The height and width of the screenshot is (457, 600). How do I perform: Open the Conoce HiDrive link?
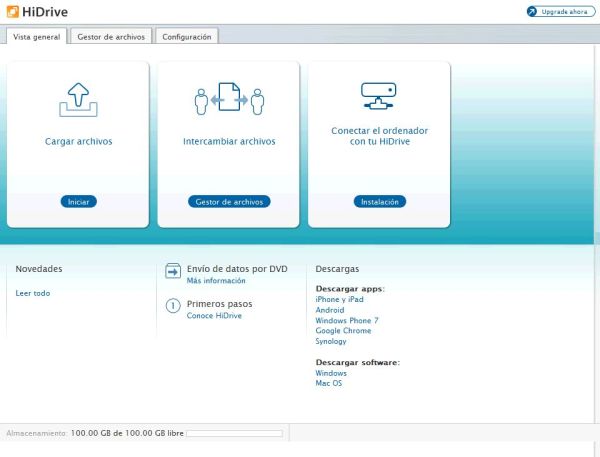(214, 315)
